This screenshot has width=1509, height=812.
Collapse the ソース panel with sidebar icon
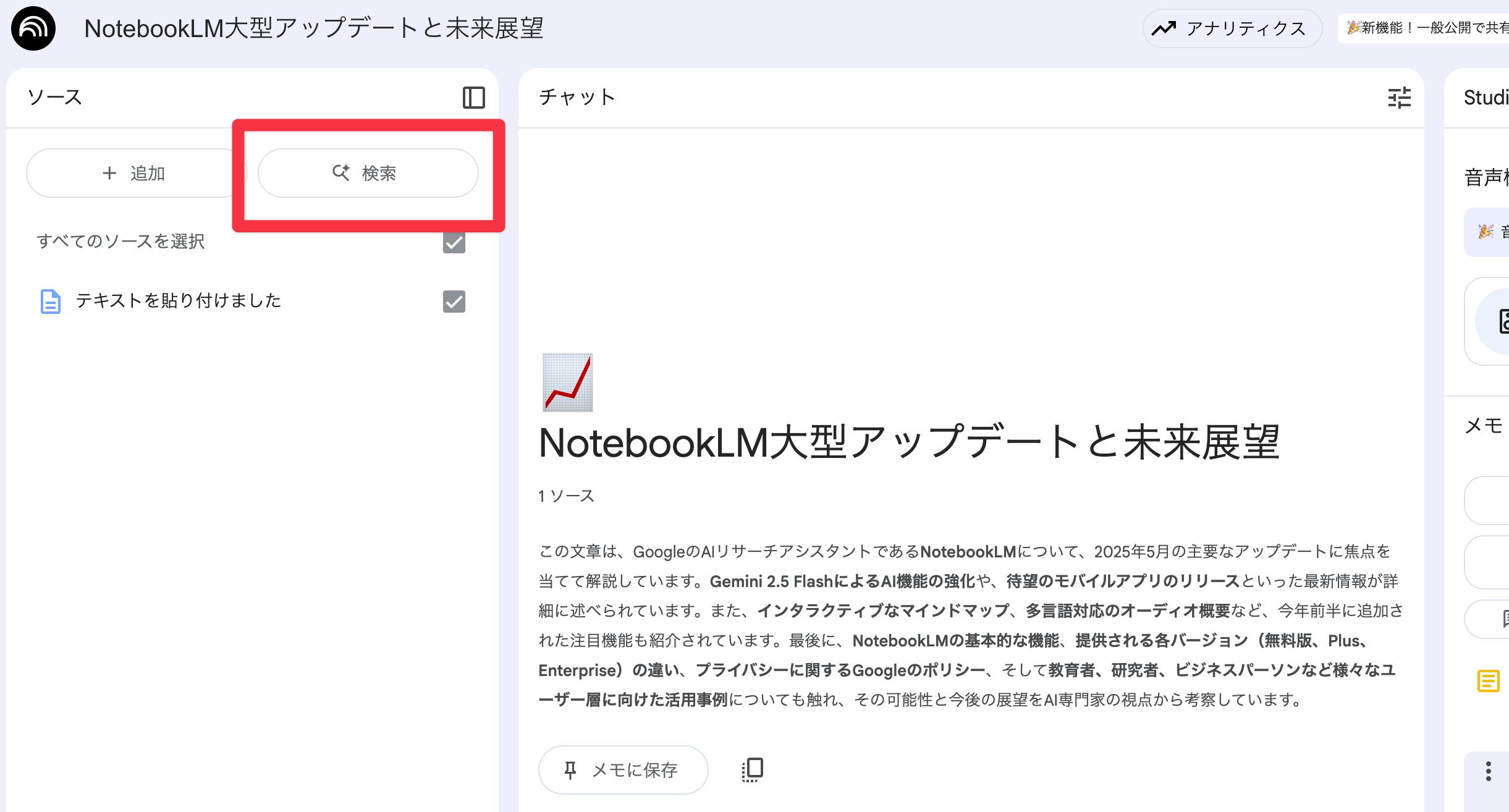pos(474,98)
